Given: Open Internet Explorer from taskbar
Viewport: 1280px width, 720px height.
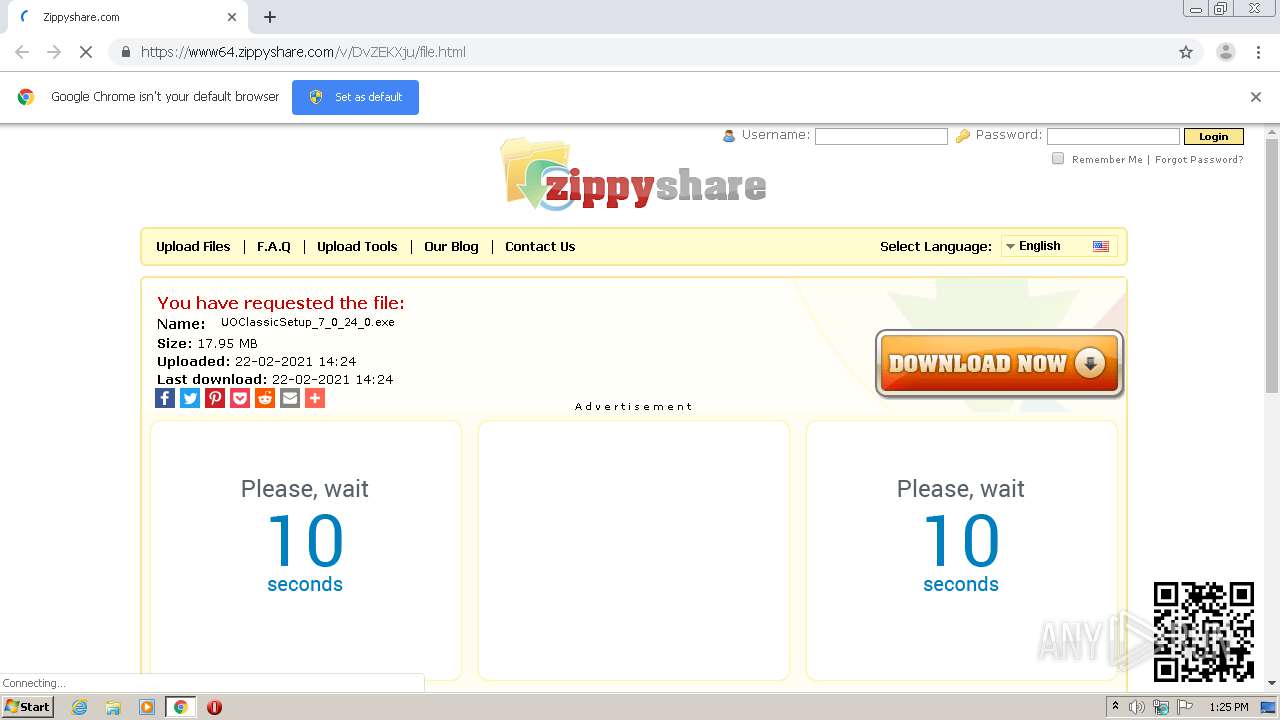Looking at the screenshot, I should 79,707.
